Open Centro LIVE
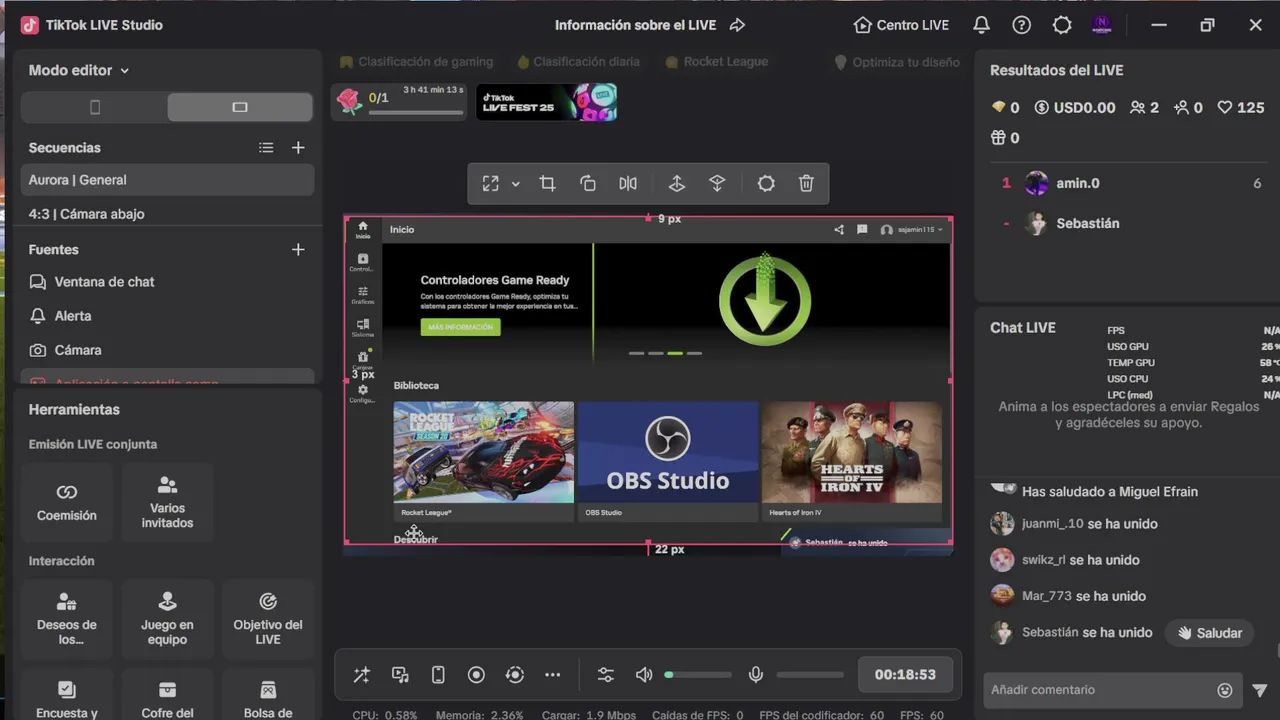1280x720 pixels. (x=900, y=25)
